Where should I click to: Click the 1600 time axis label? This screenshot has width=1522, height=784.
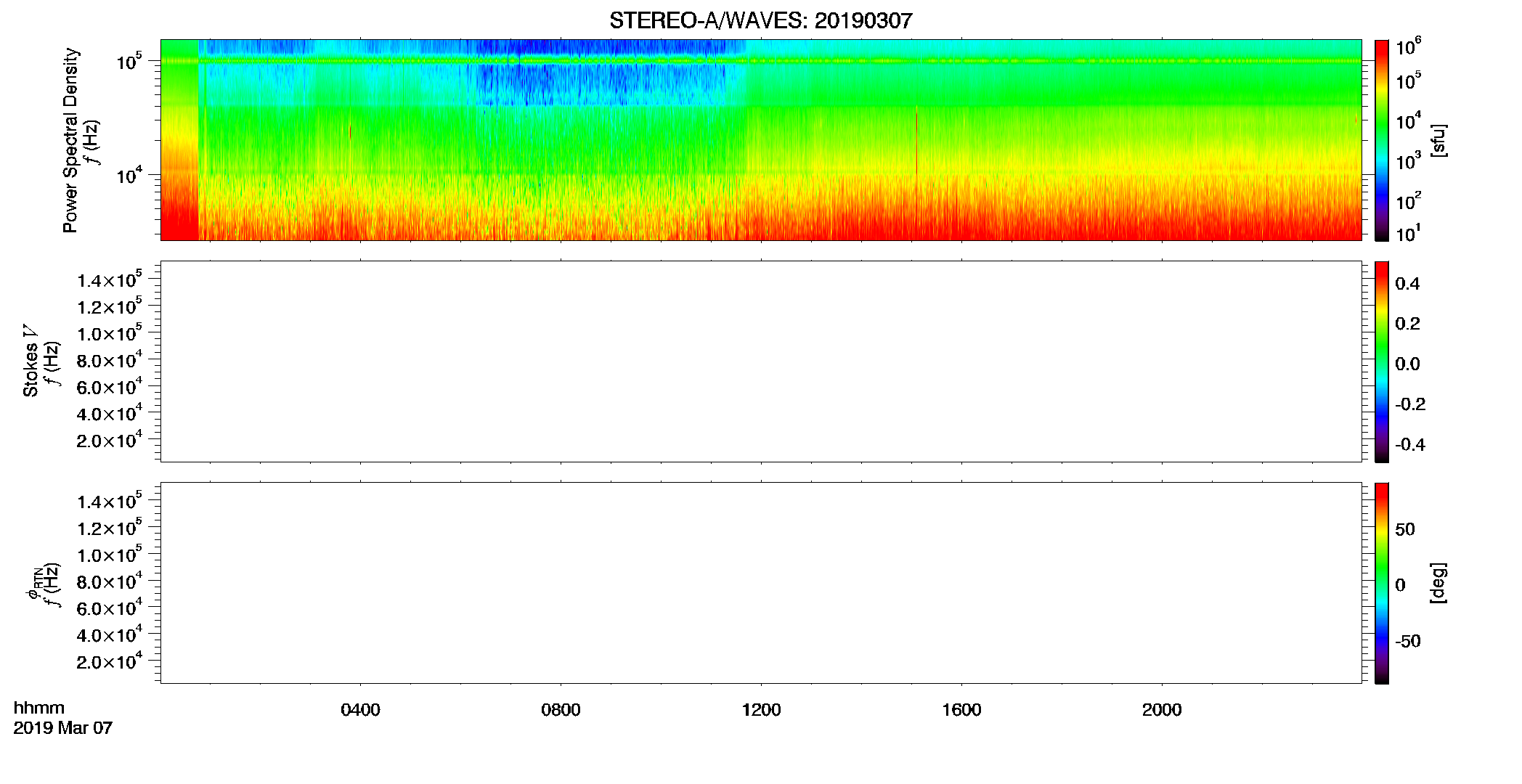coord(961,710)
